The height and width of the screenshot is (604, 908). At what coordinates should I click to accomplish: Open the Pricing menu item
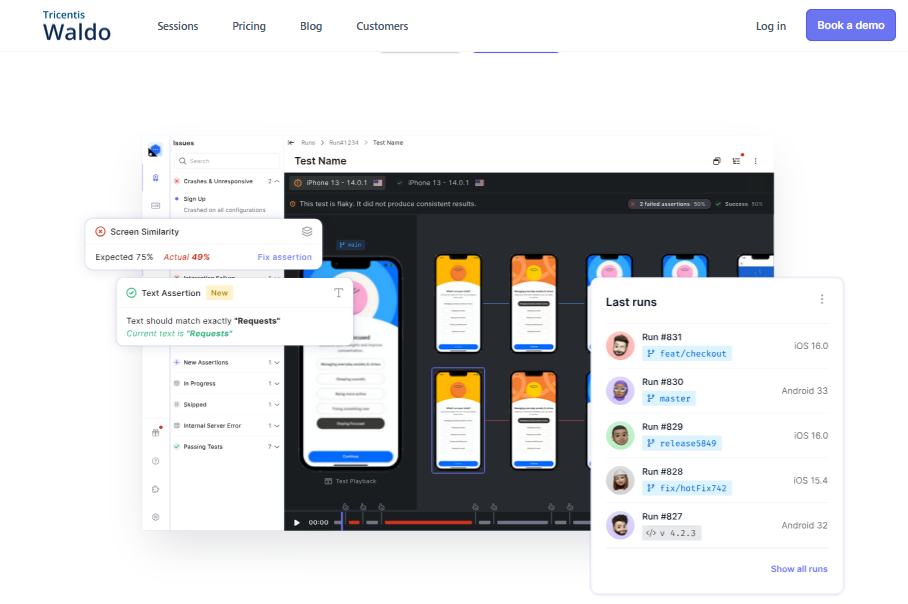[249, 26]
